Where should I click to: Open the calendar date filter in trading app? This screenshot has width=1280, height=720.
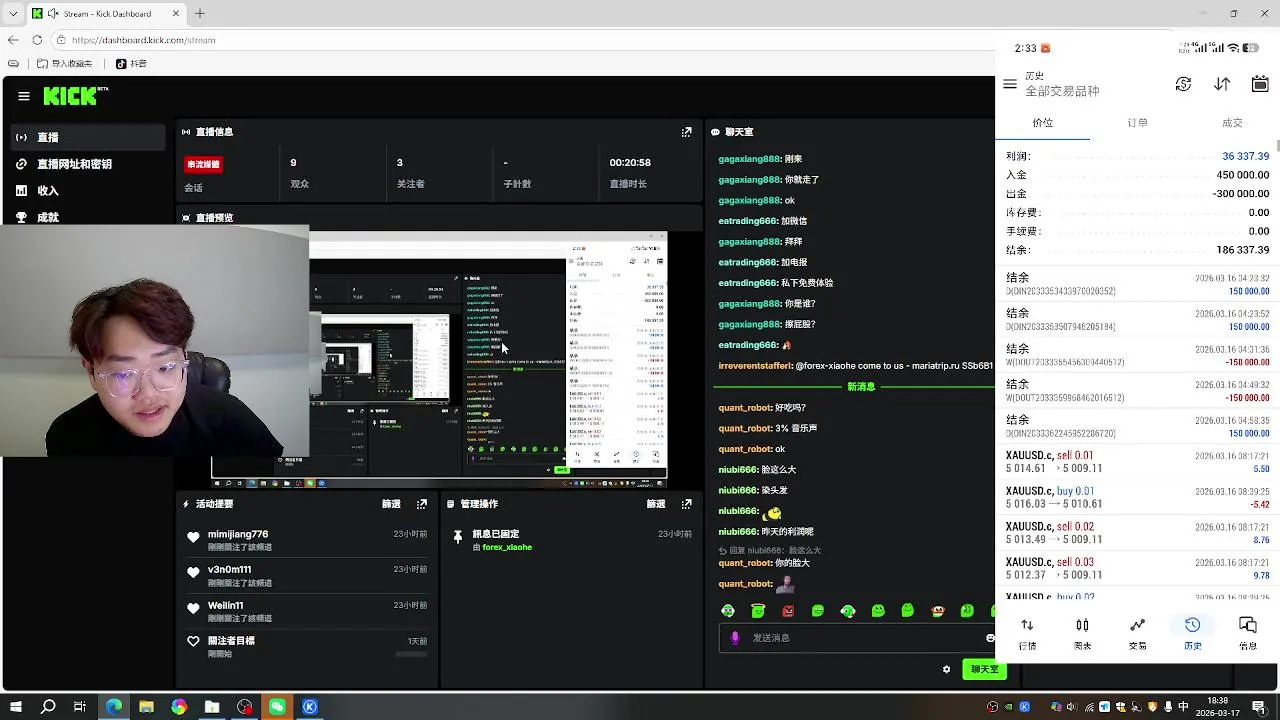pyautogui.click(x=1260, y=84)
